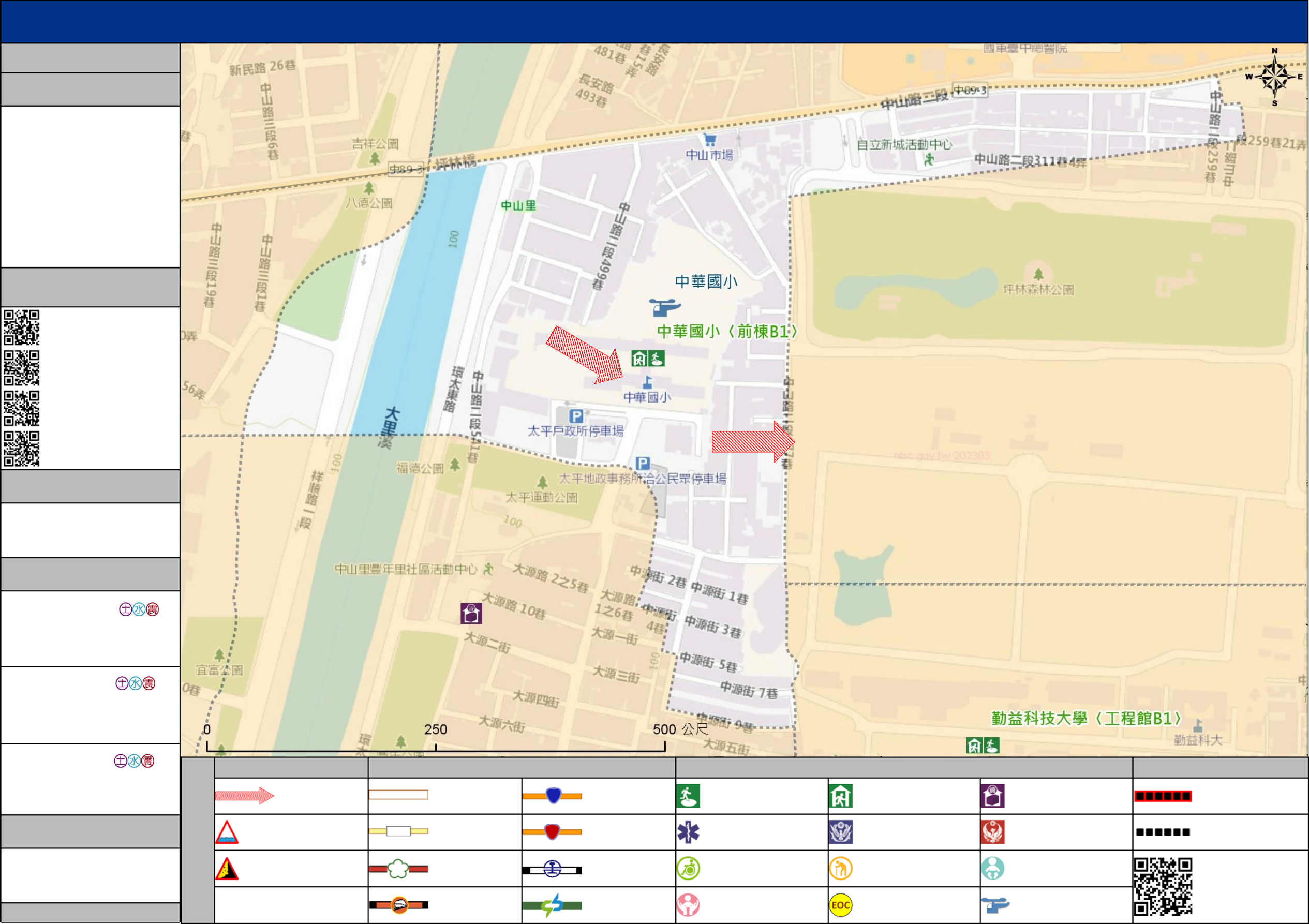Click the 中華國小〈前棟B1〉 green label

point(727,331)
